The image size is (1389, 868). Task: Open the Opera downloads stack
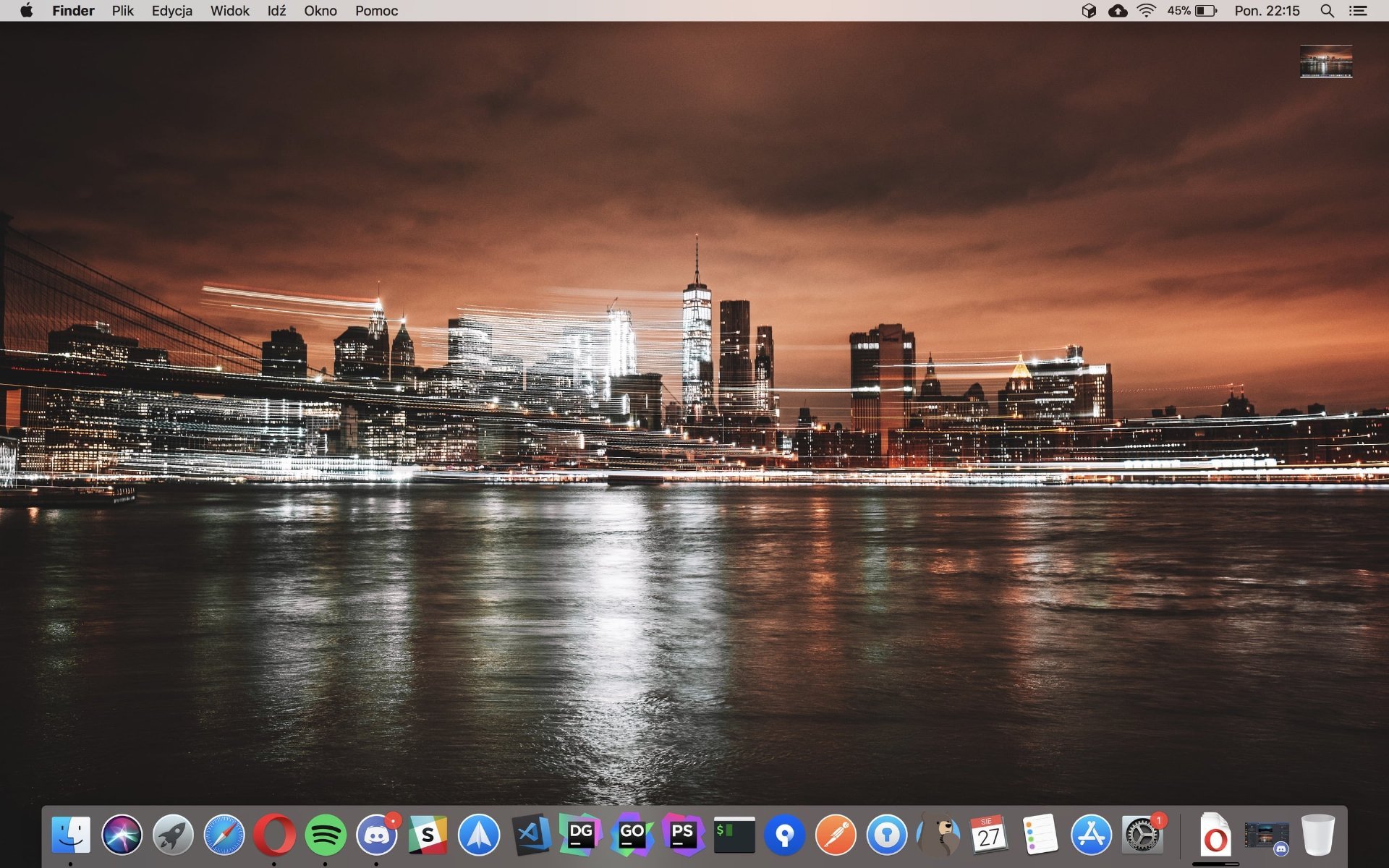[x=1215, y=835]
